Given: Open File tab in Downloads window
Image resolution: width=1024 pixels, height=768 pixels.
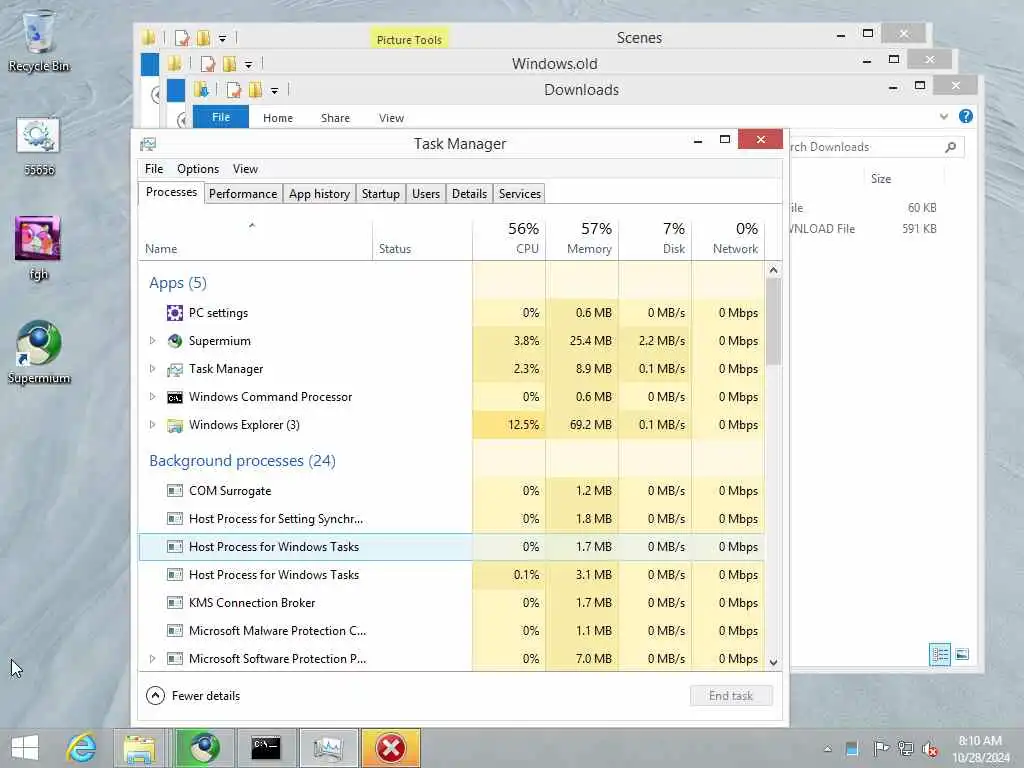Looking at the screenshot, I should [221, 117].
